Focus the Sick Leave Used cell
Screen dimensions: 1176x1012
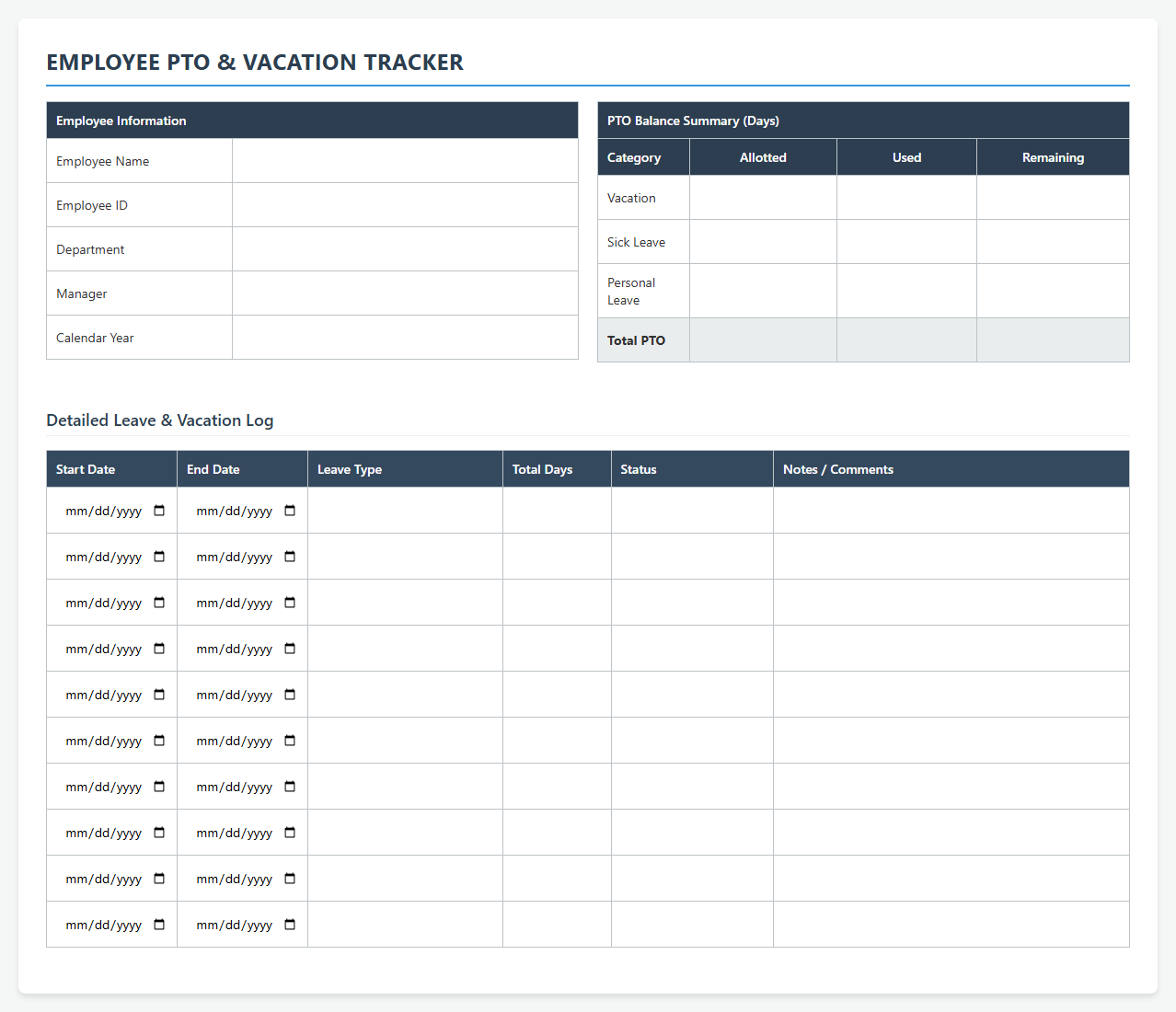pos(906,242)
